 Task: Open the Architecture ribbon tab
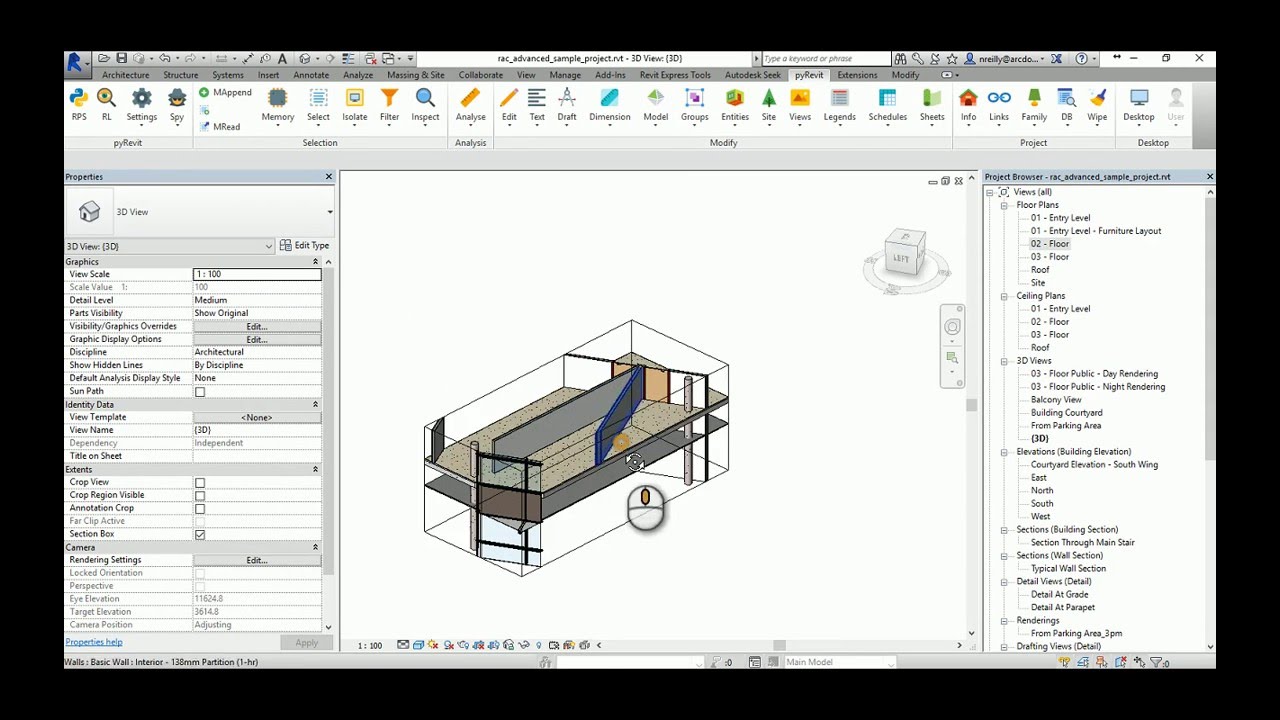point(125,75)
